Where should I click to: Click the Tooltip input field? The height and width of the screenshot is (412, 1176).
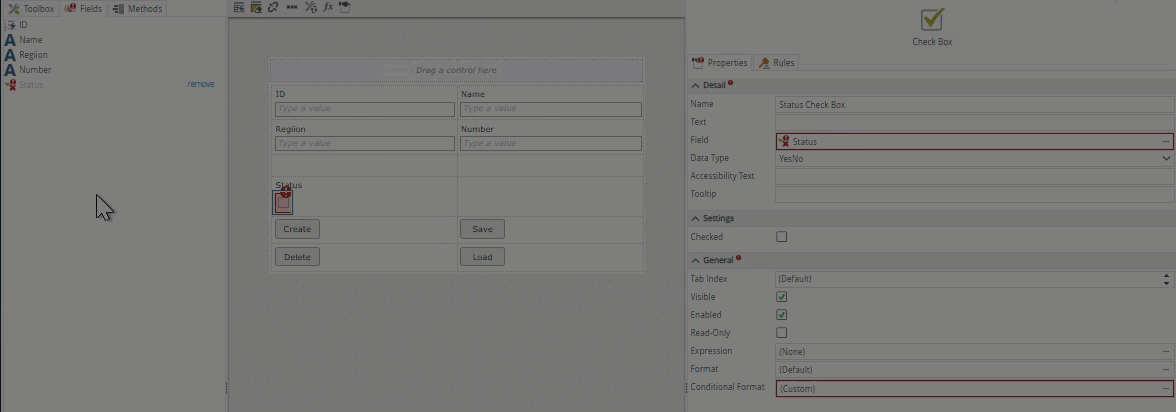point(973,194)
